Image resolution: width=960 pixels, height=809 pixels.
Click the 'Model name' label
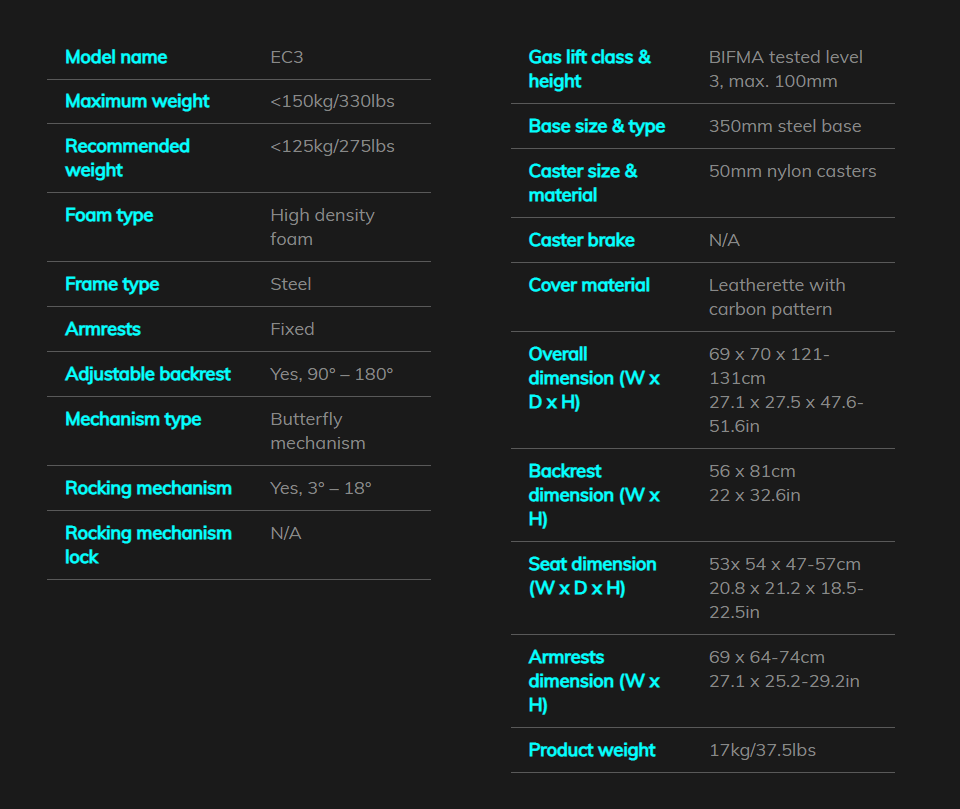tap(116, 57)
